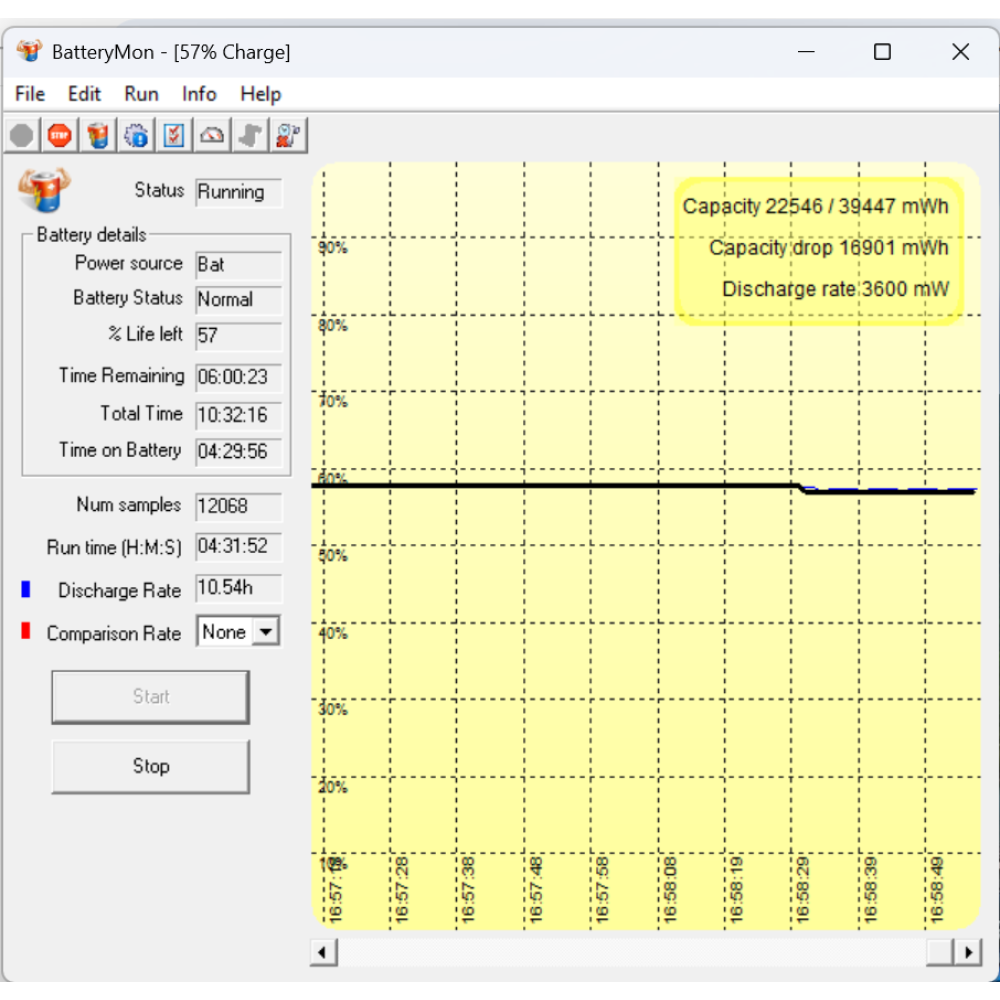Click the blue Discharge Rate color marker
This screenshot has height=1000, width=1000.
[x=26, y=589]
